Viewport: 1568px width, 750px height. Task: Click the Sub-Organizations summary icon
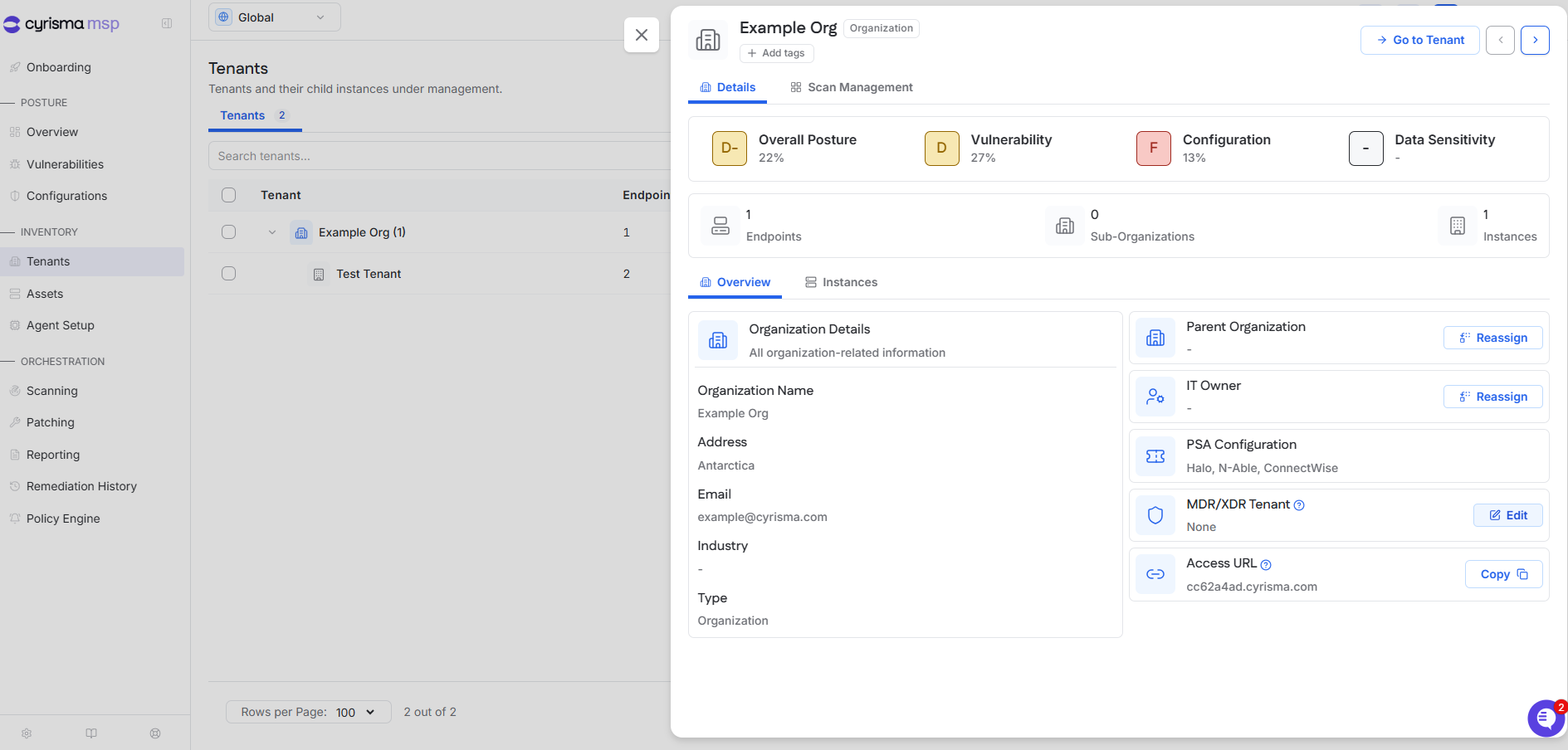(1065, 226)
